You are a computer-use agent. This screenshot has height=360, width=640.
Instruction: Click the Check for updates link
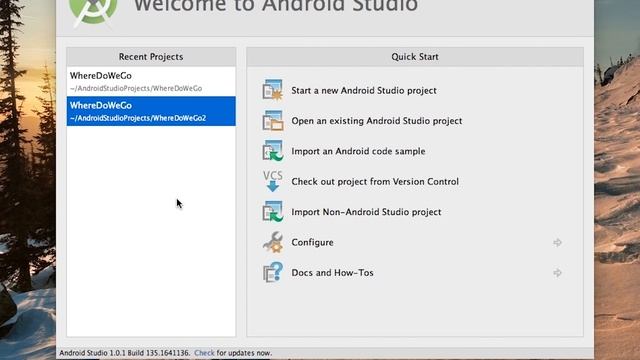pos(204,353)
